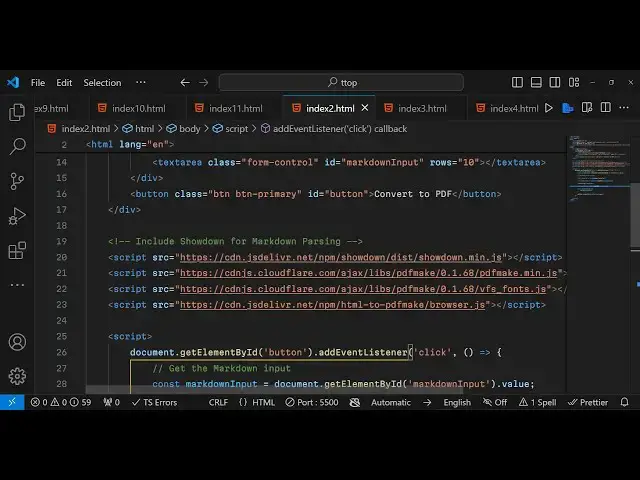Toggle primary side bar layout icon
This screenshot has height=480, width=640.
tap(517, 82)
